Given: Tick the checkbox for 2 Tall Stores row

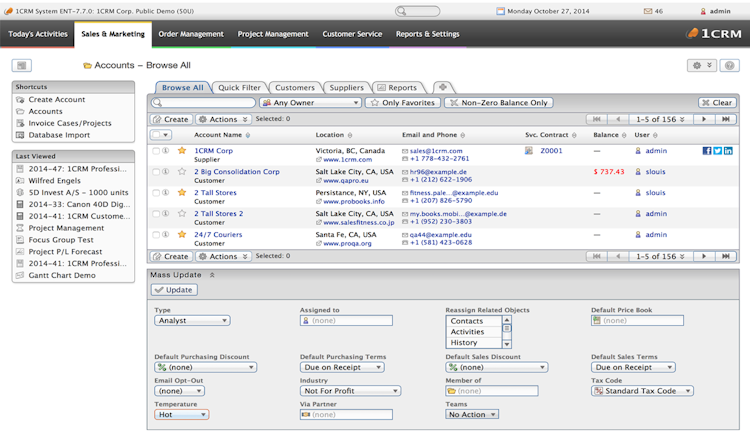Looking at the screenshot, I should coord(156,193).
